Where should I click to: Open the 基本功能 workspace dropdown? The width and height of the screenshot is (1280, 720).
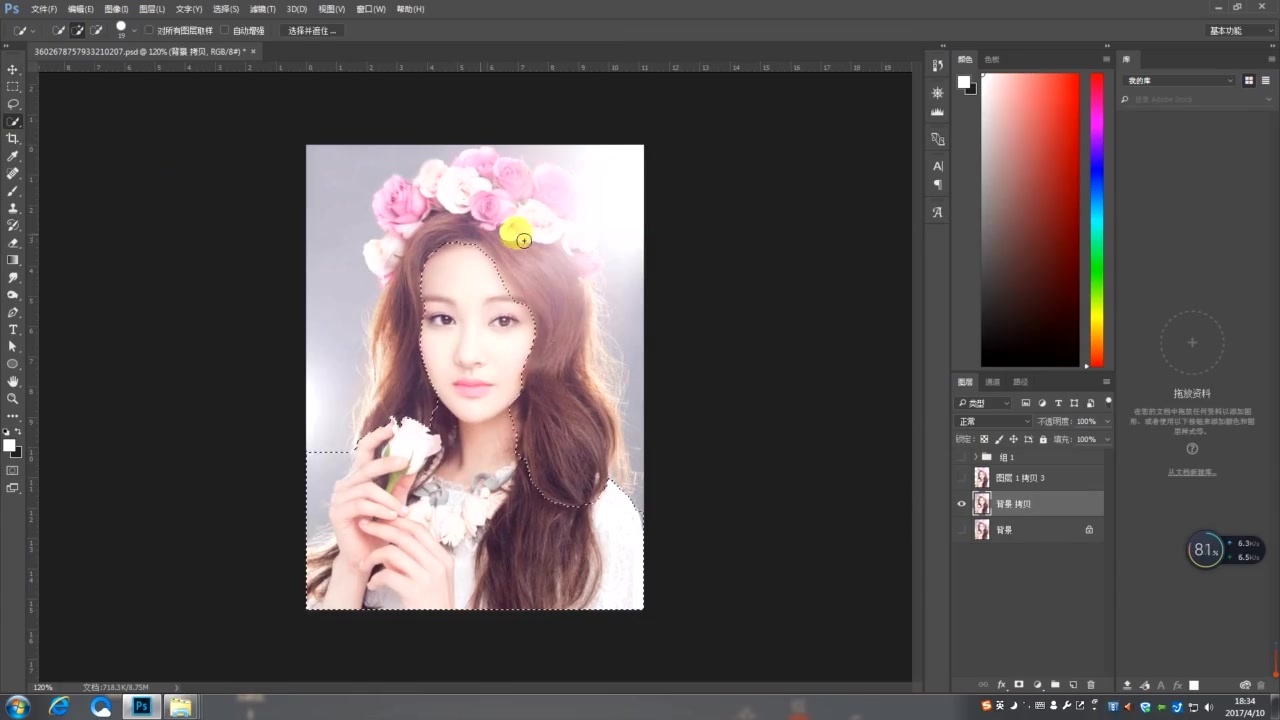click(x=1240, y=30)
